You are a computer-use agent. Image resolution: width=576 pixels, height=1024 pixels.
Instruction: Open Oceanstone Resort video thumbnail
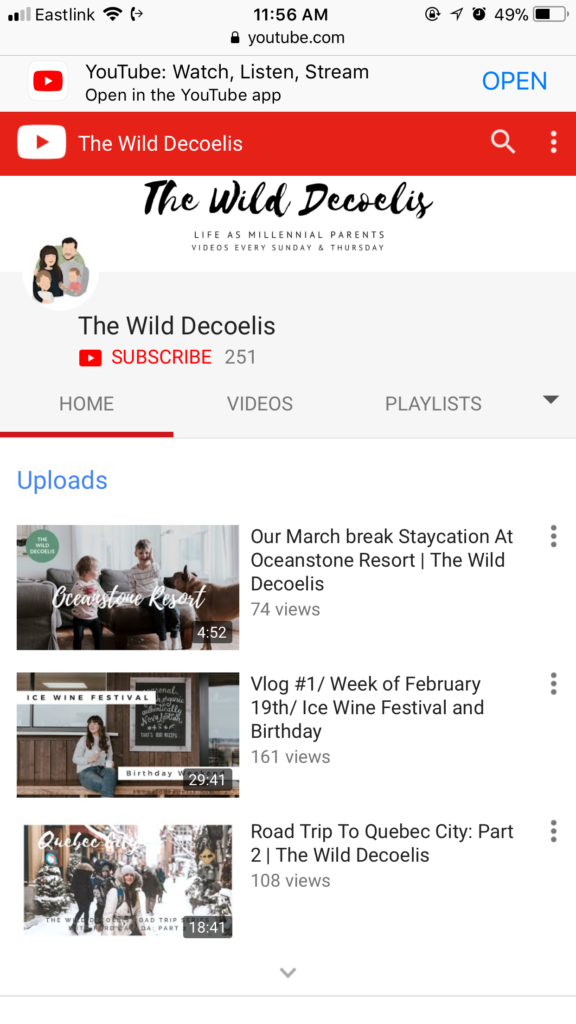[x=128, y=587]
